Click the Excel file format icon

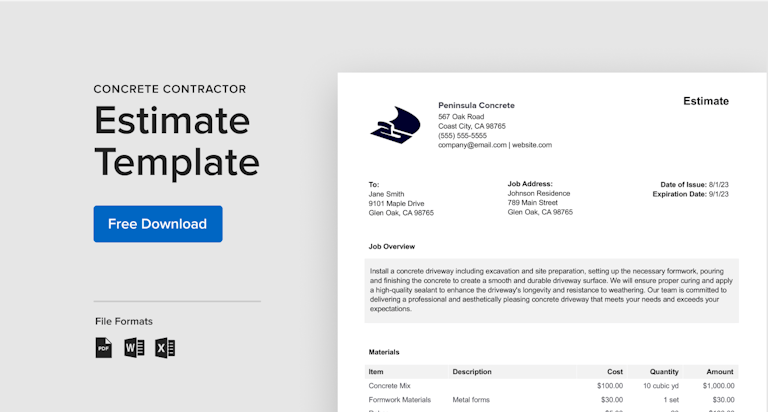coord(165,348)
